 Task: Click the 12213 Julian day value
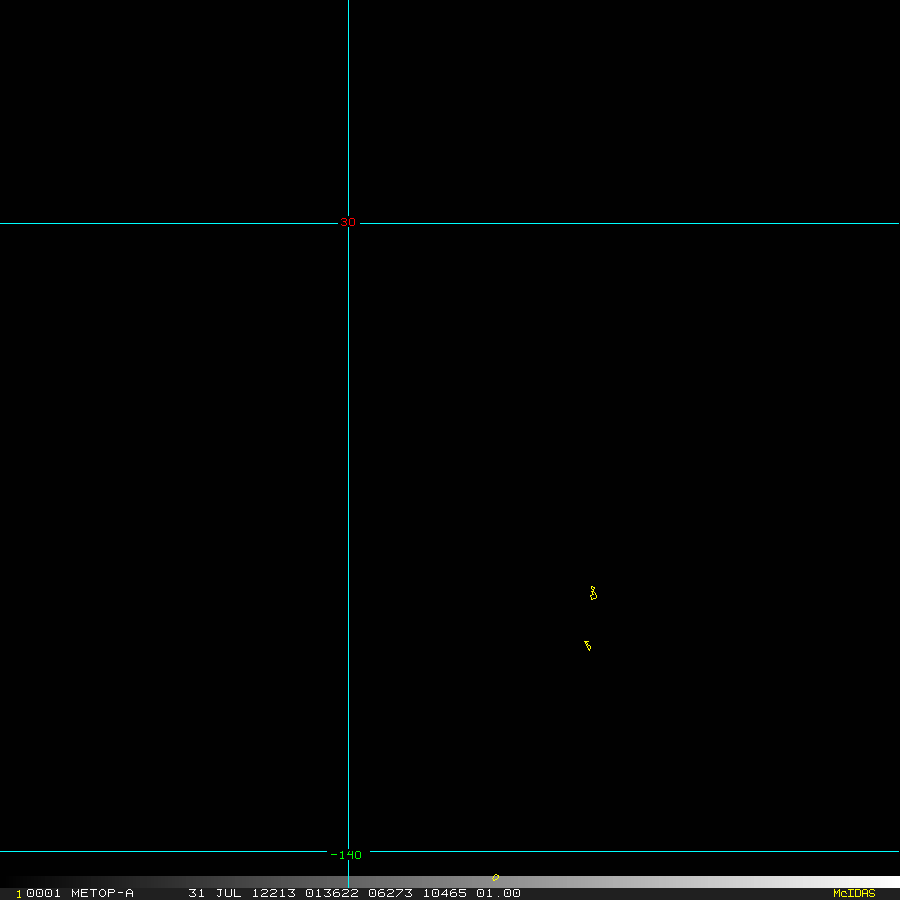pyautogui.click(x=274, y=893)
